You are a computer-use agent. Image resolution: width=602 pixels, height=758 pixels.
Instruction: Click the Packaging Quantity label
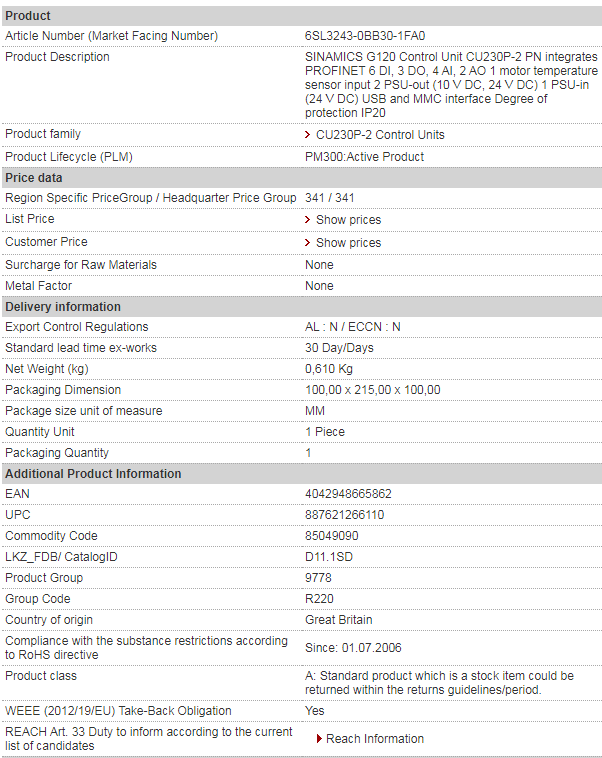pyautogui.click(x=57, y=453)
